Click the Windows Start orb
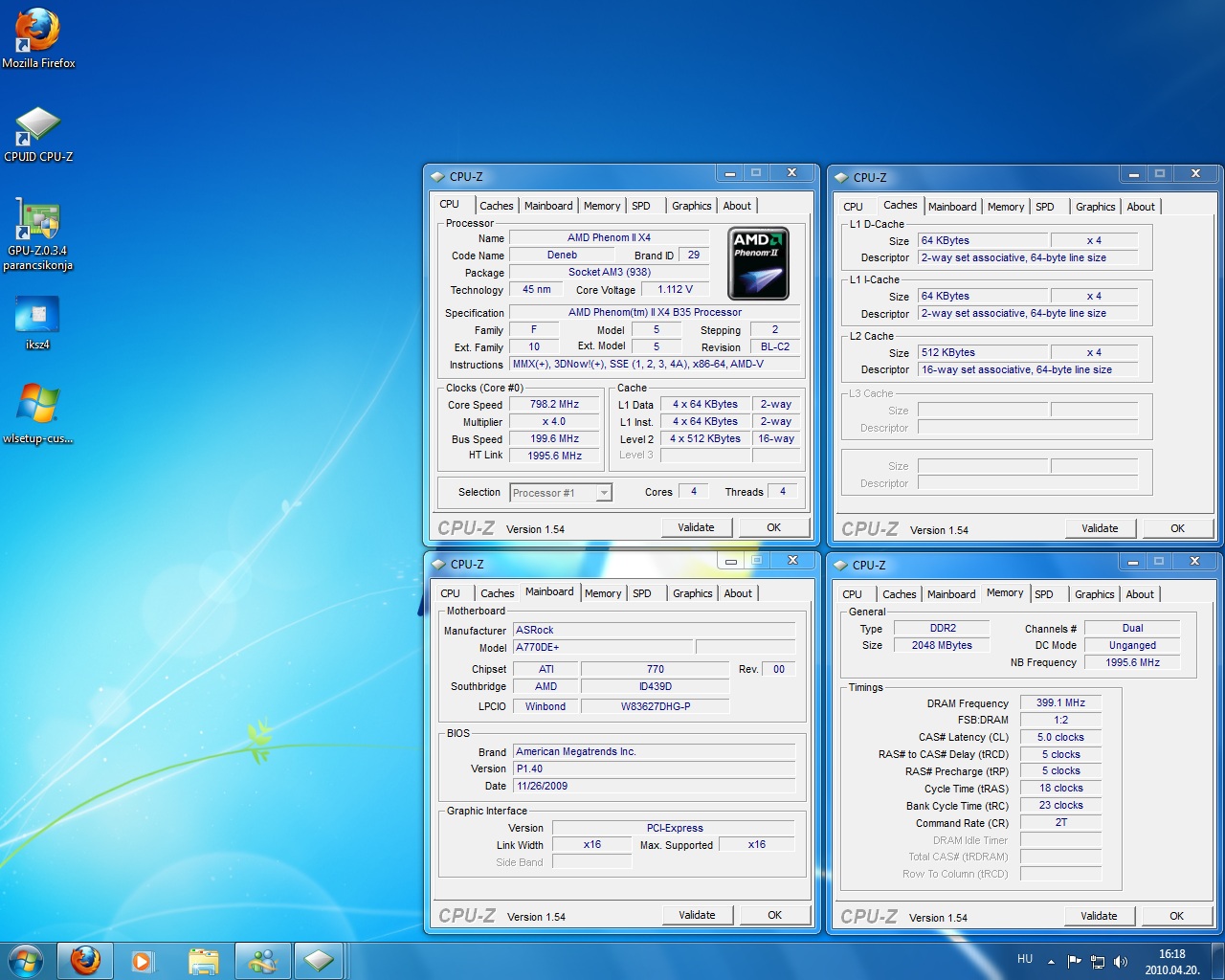 click(26, 961)
